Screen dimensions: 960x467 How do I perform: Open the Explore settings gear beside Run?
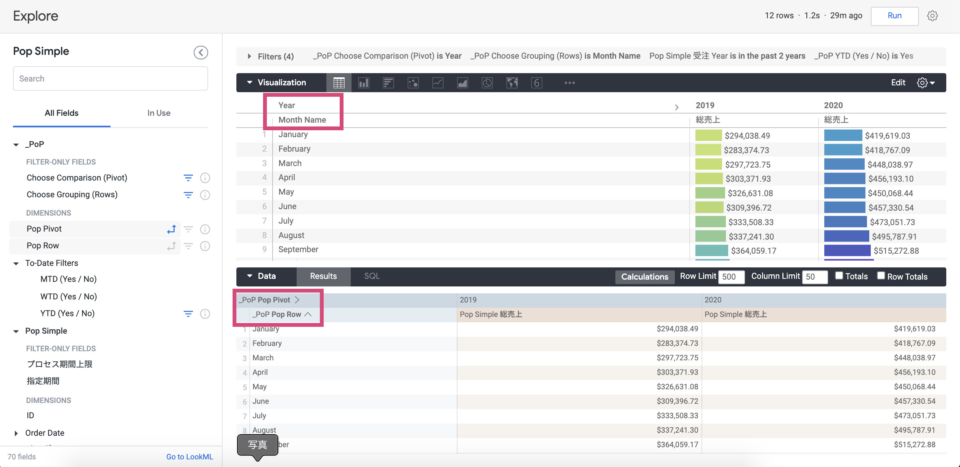tap(932, 16)
